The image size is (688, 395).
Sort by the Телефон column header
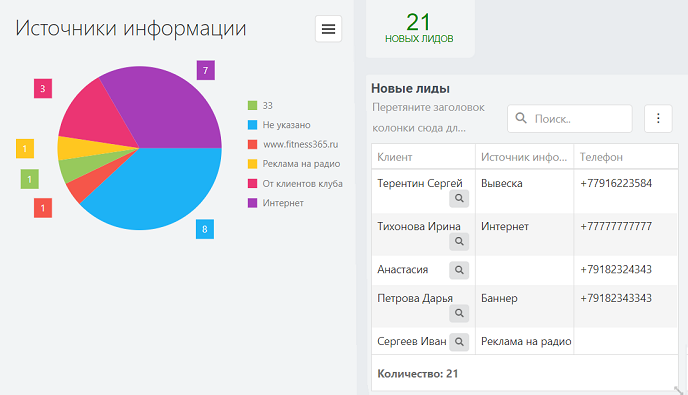pyautogui.click(x=626, y=157)
